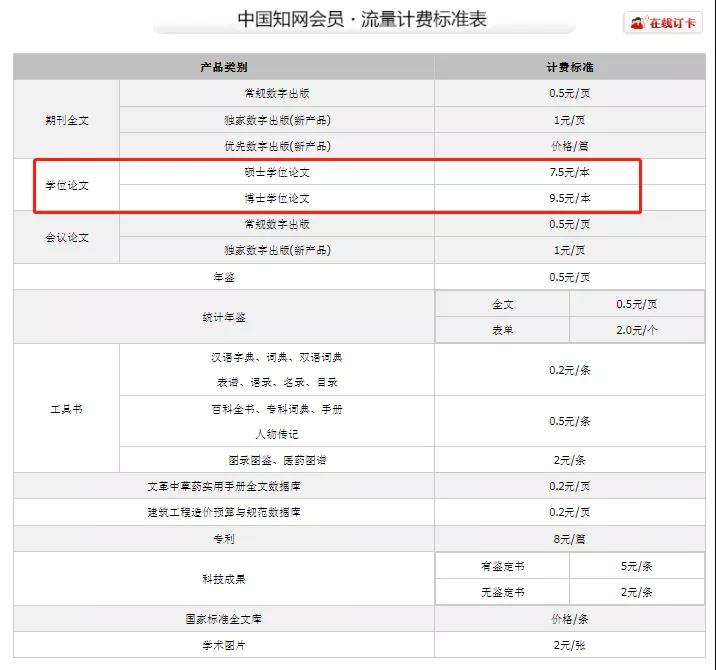Click 独家数字出版(新产品) under 期刊全文
Screen dimensions: 716x670
[x=277, y=120]
